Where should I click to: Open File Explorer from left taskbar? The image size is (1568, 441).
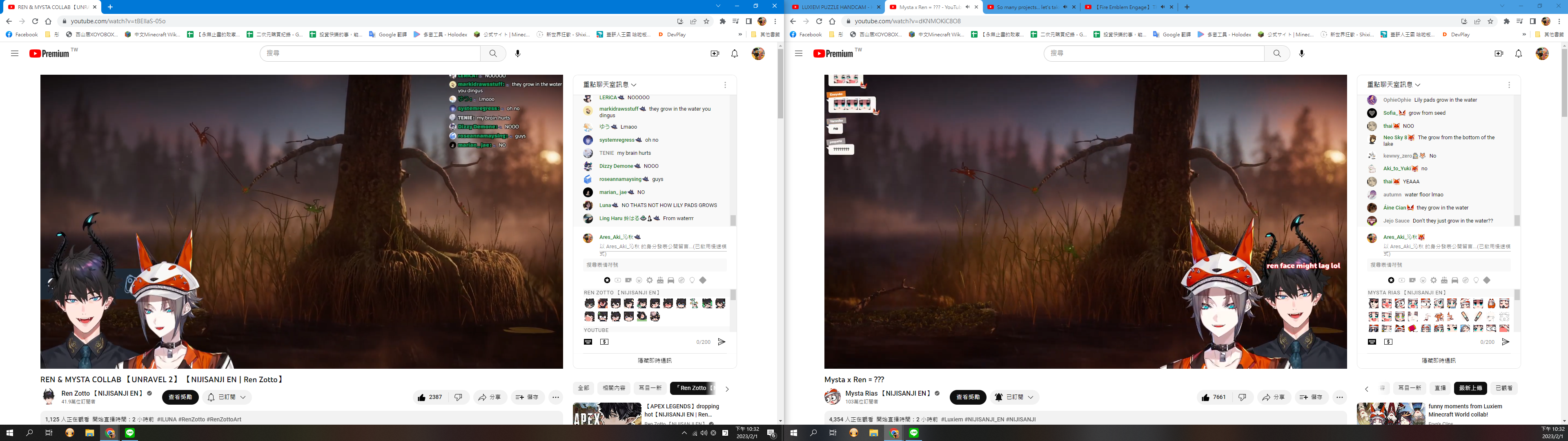89,433
